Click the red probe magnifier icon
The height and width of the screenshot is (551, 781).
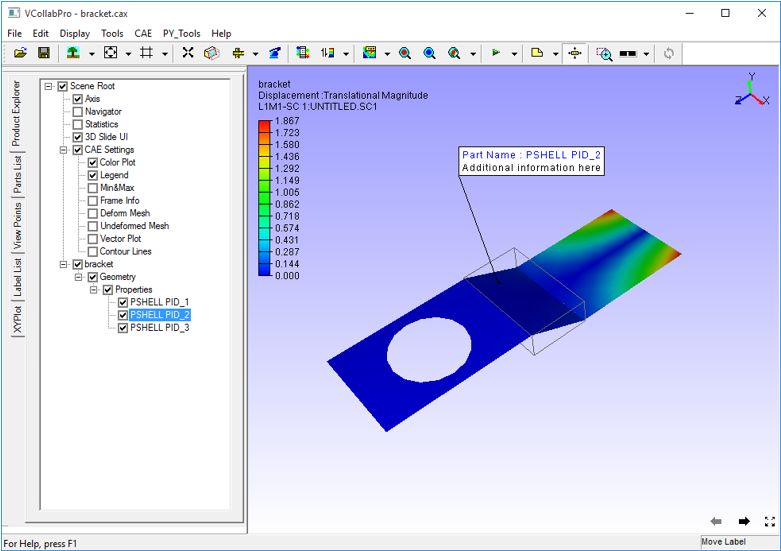[x=405, y=53]
